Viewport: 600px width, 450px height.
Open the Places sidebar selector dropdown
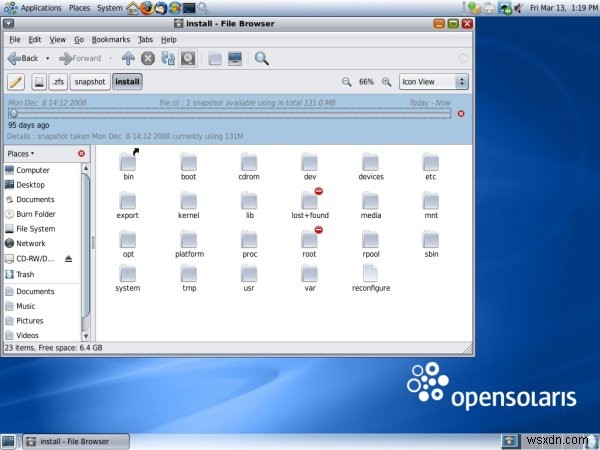(x=21, y=154)
